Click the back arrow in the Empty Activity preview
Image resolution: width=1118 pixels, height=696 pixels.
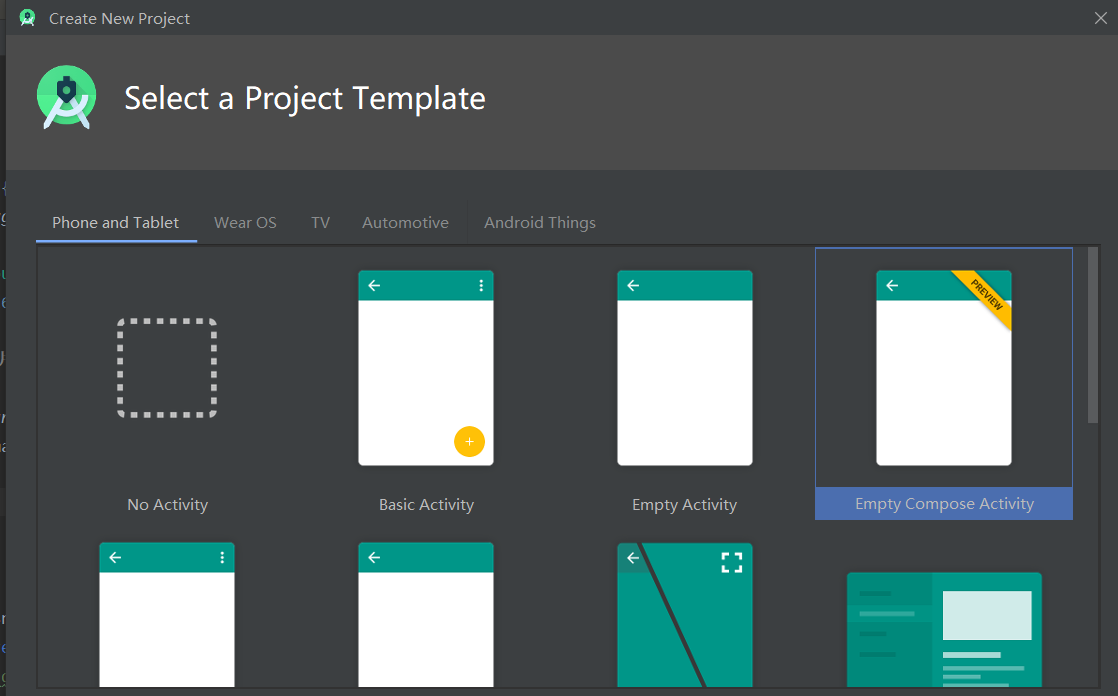[x=633, y=285]
